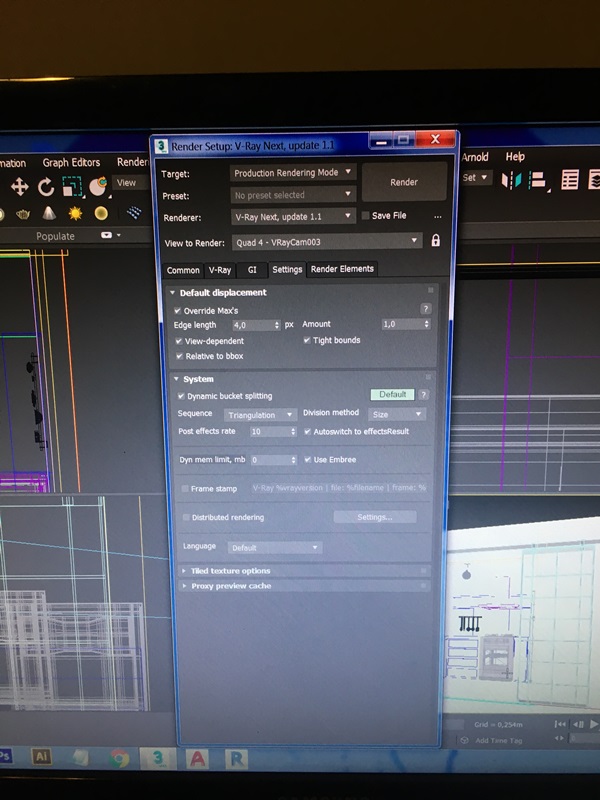Toggle the View to Render lock icon
Screen dimensions: 600x800
pyautogui.click(x=435, y=240)
